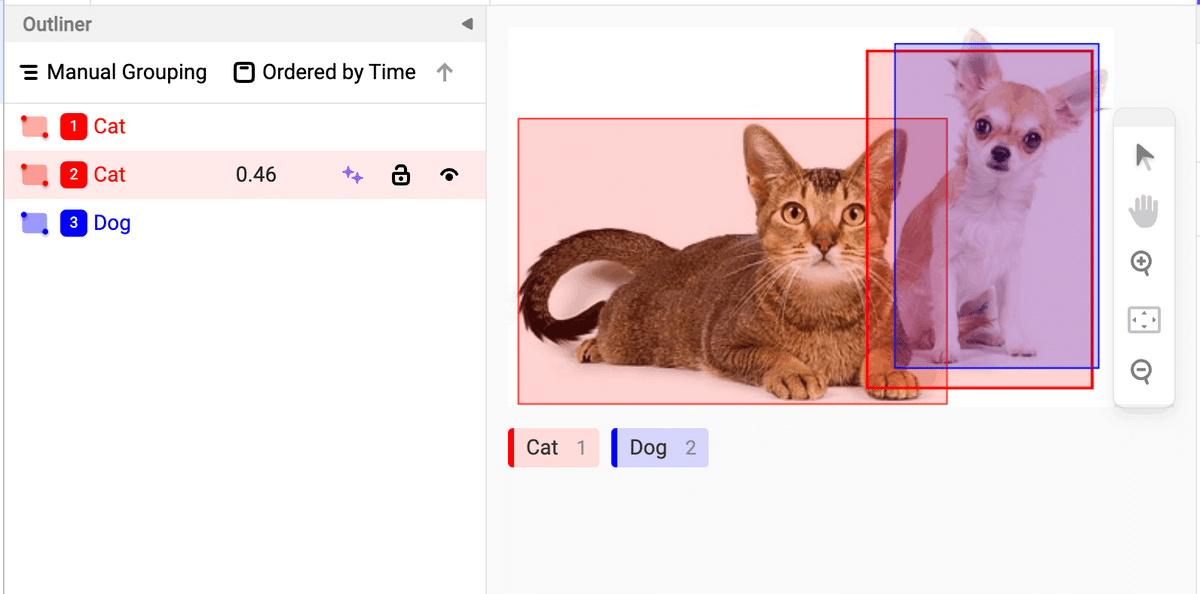Image resolution: width=1200 pixels, height=594 pixels.
Task: Click the blue rectangle icon of Dog region
Action: (x=35, y=223)
